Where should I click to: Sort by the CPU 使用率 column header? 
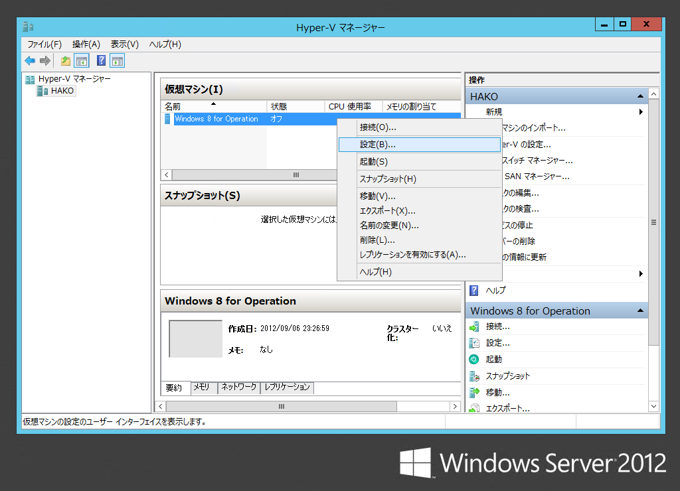(353, 106)
